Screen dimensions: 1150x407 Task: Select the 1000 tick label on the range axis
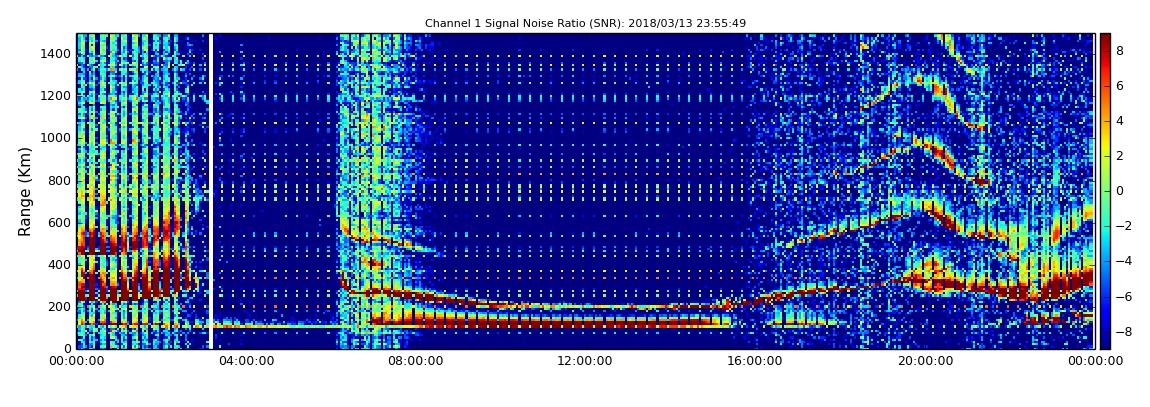point(56,138)
